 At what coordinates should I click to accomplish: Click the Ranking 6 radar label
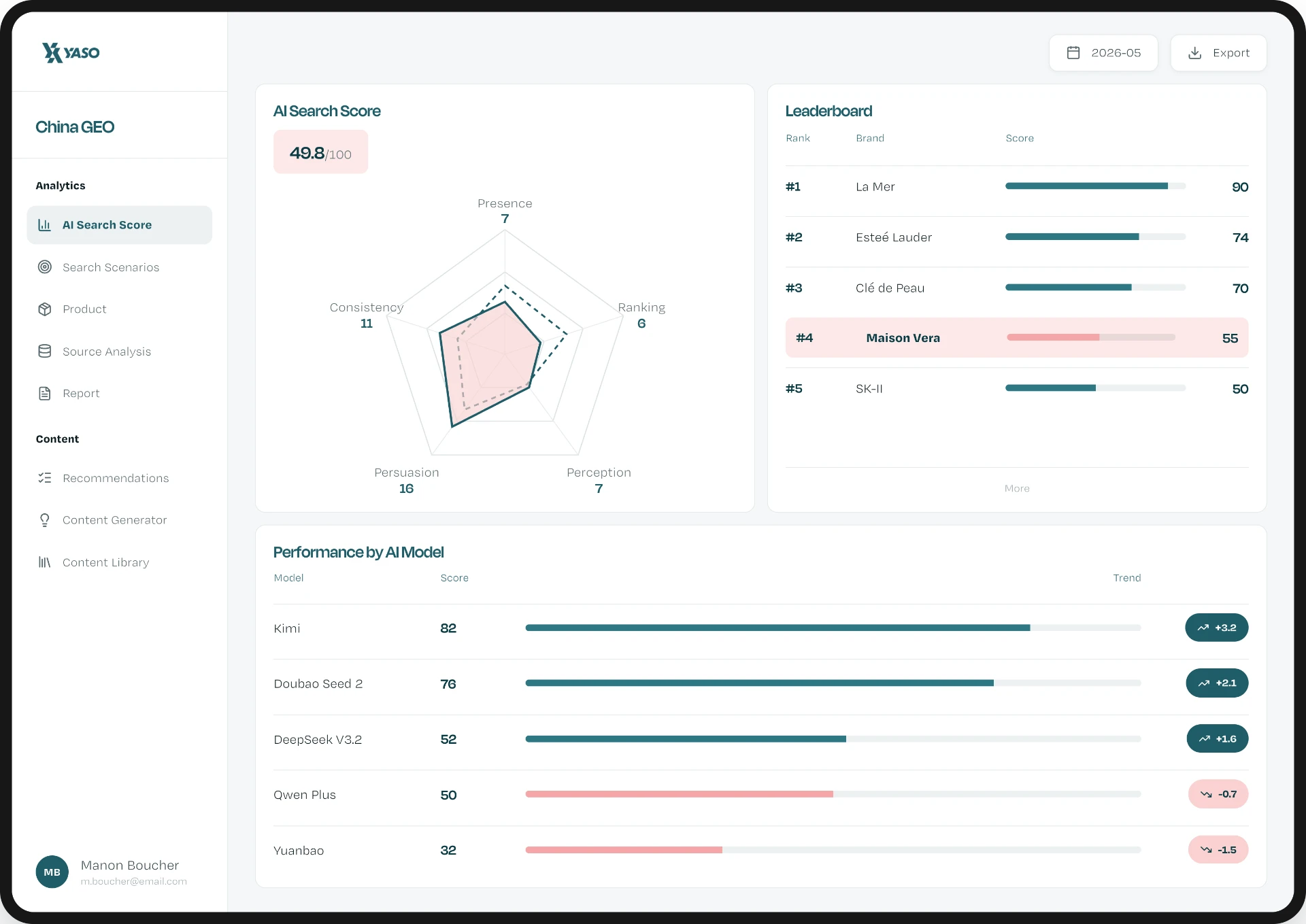click(x=641, y=315)
